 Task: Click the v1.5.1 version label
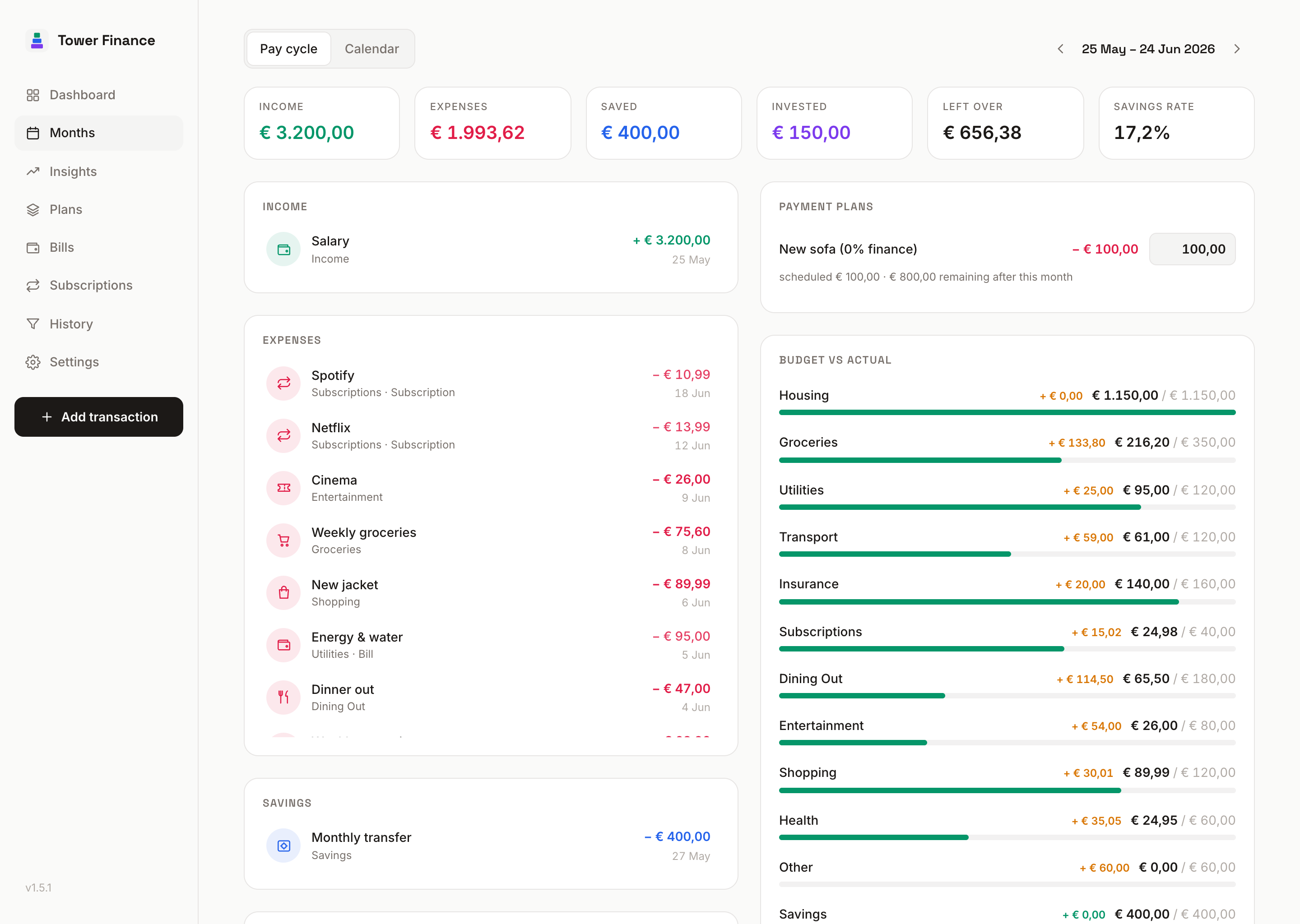39,887
